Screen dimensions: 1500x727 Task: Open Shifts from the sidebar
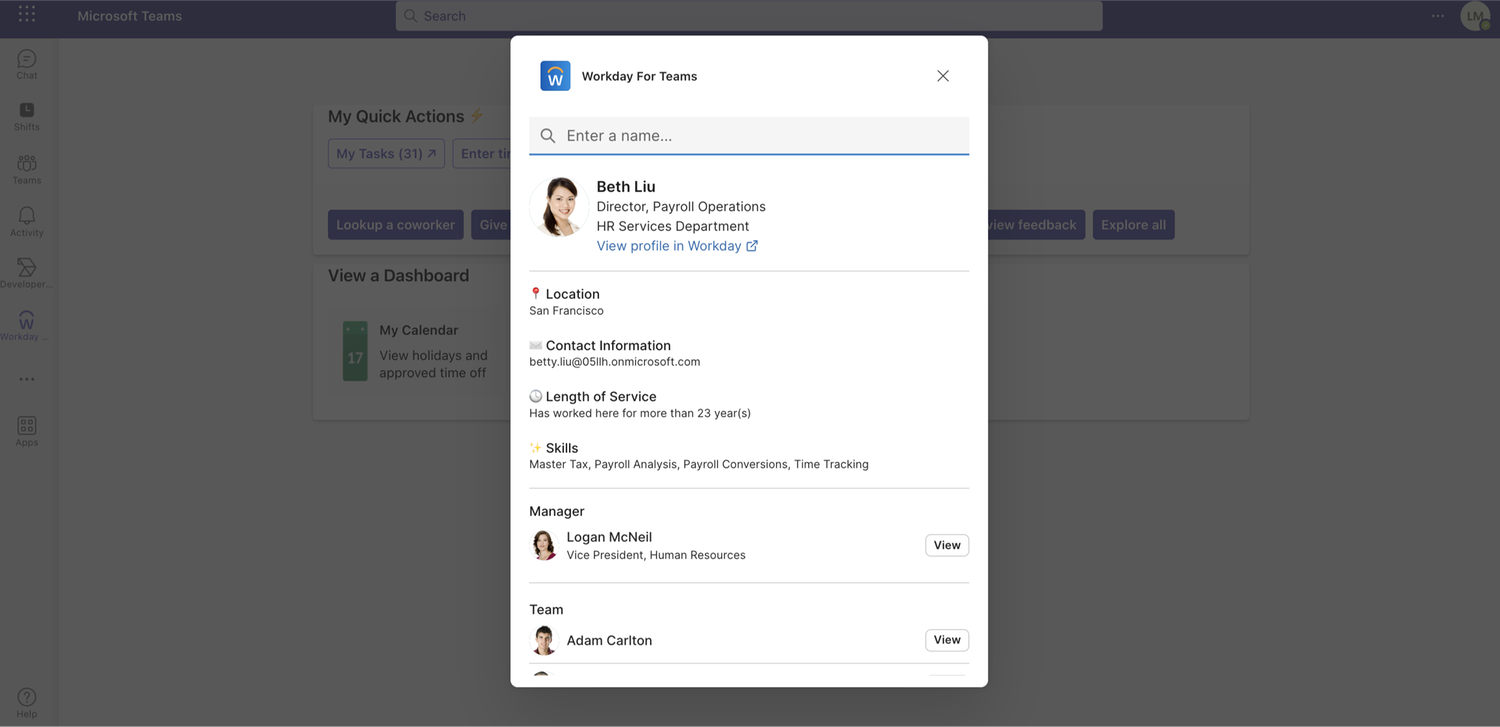pyautogui.click(x=26, y=114)
